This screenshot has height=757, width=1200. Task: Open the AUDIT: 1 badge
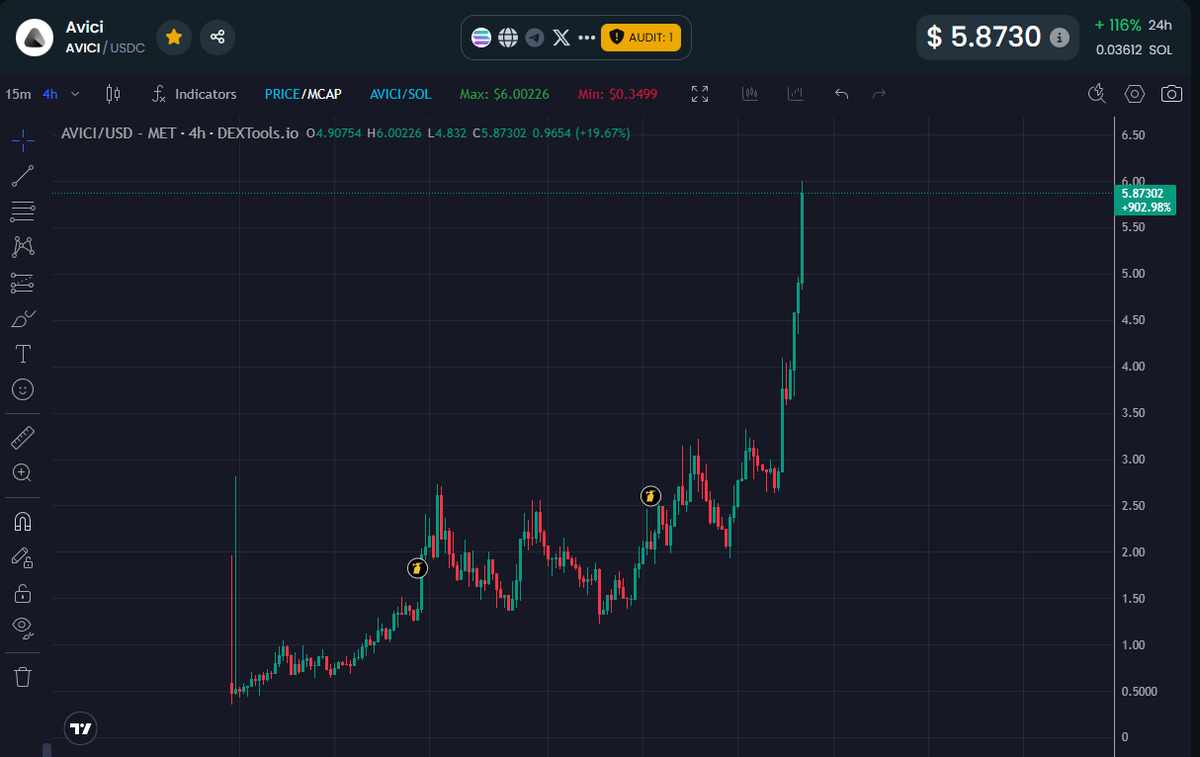pyautogui.click(x=641, y=38)
